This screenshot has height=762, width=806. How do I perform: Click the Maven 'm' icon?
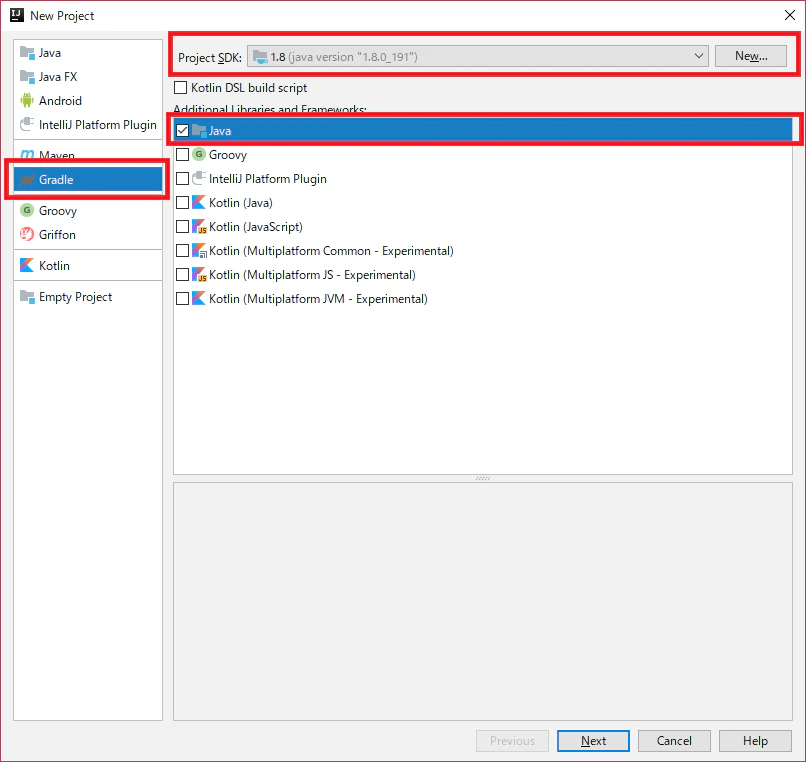pos(27,155)
